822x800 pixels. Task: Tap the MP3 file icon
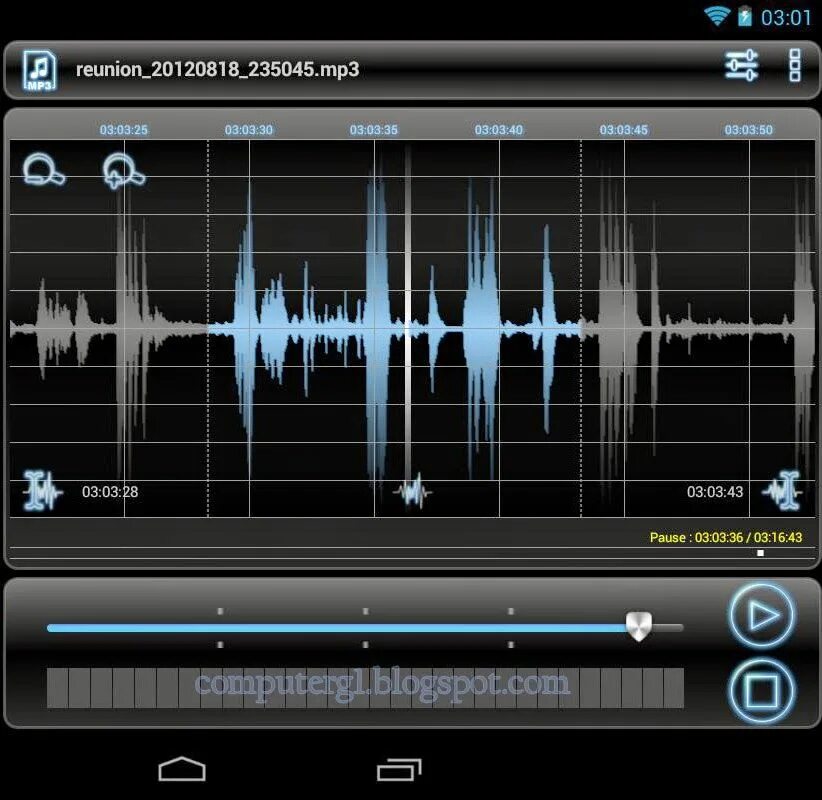point(39,70)
